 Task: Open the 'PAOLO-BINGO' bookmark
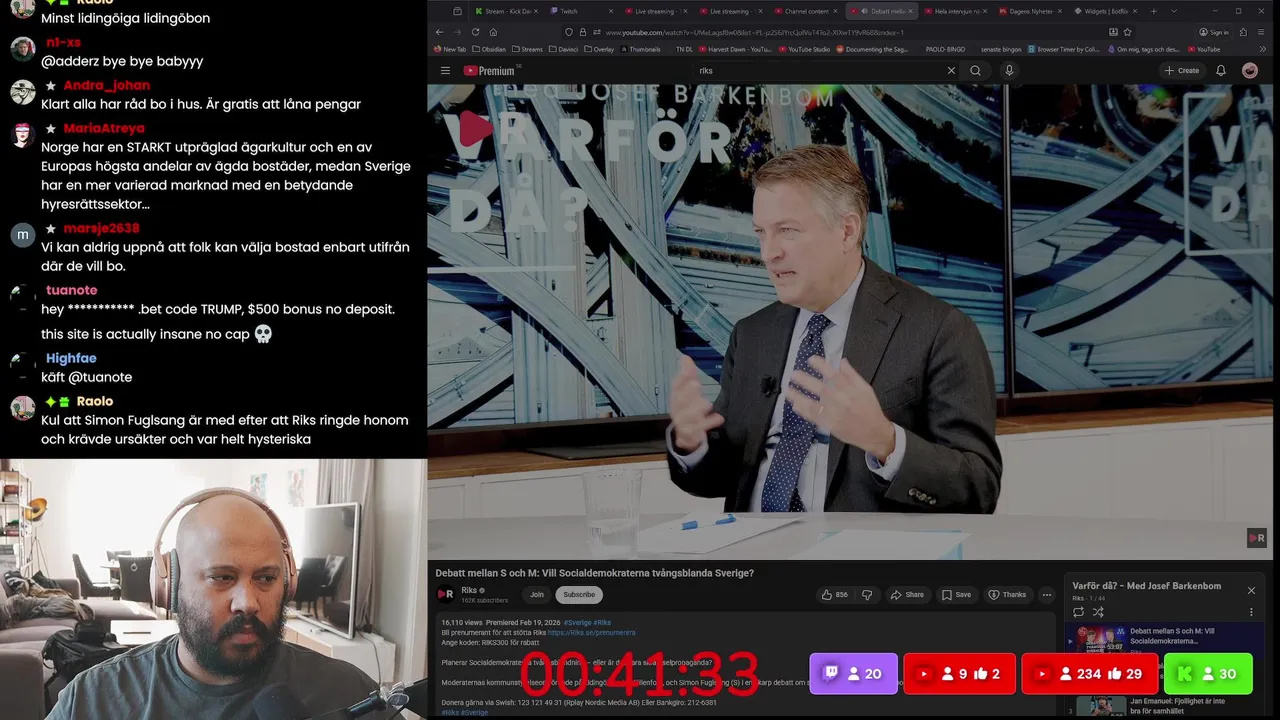pyautogui.click(x=945, y=49)
